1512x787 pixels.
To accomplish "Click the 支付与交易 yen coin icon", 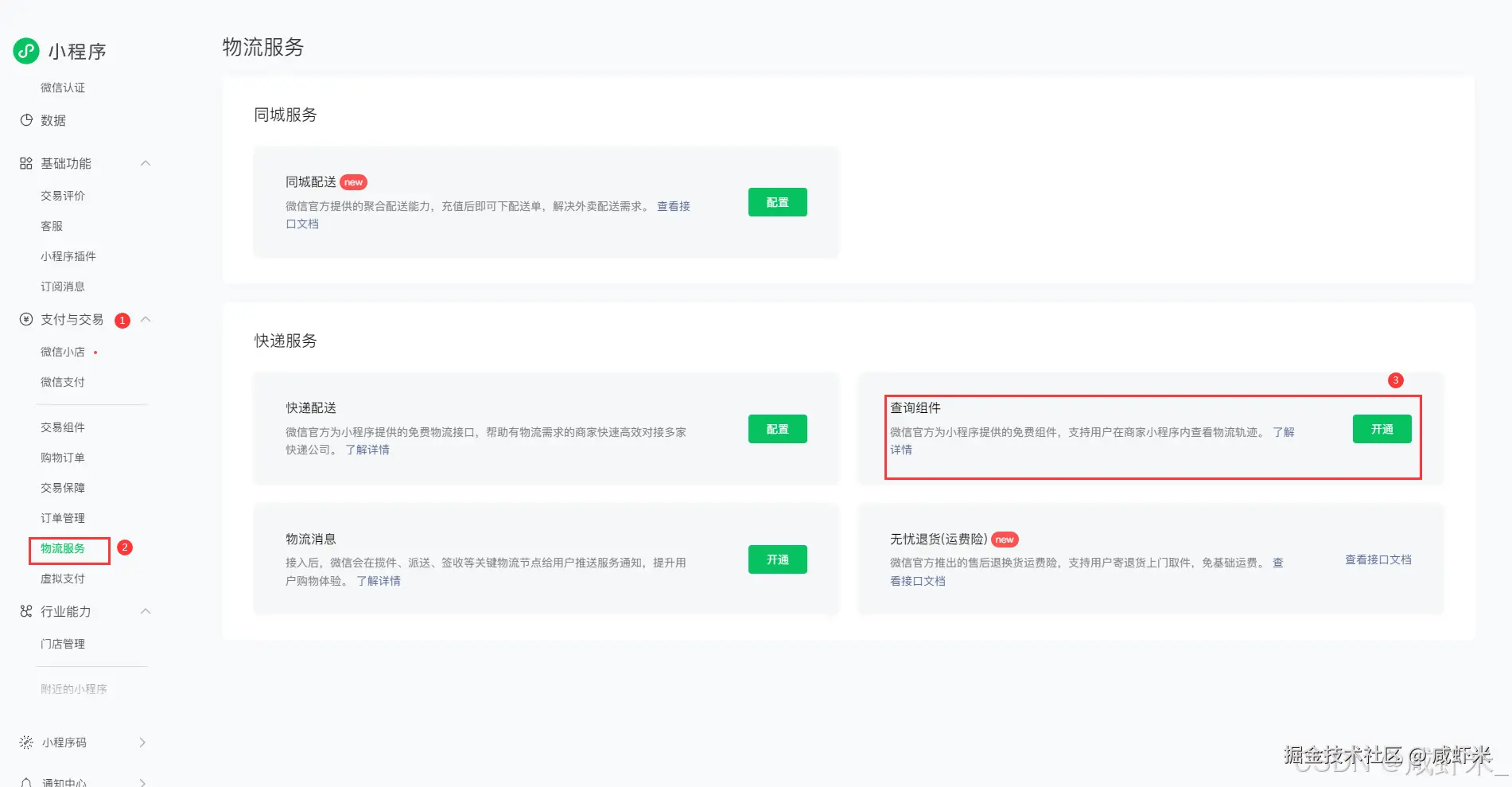I will [x=26, y=319].
